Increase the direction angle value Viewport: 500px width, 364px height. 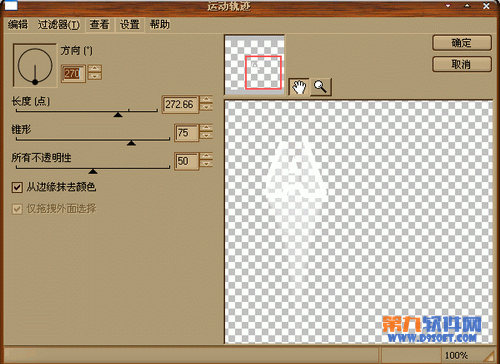coord(95,69)
